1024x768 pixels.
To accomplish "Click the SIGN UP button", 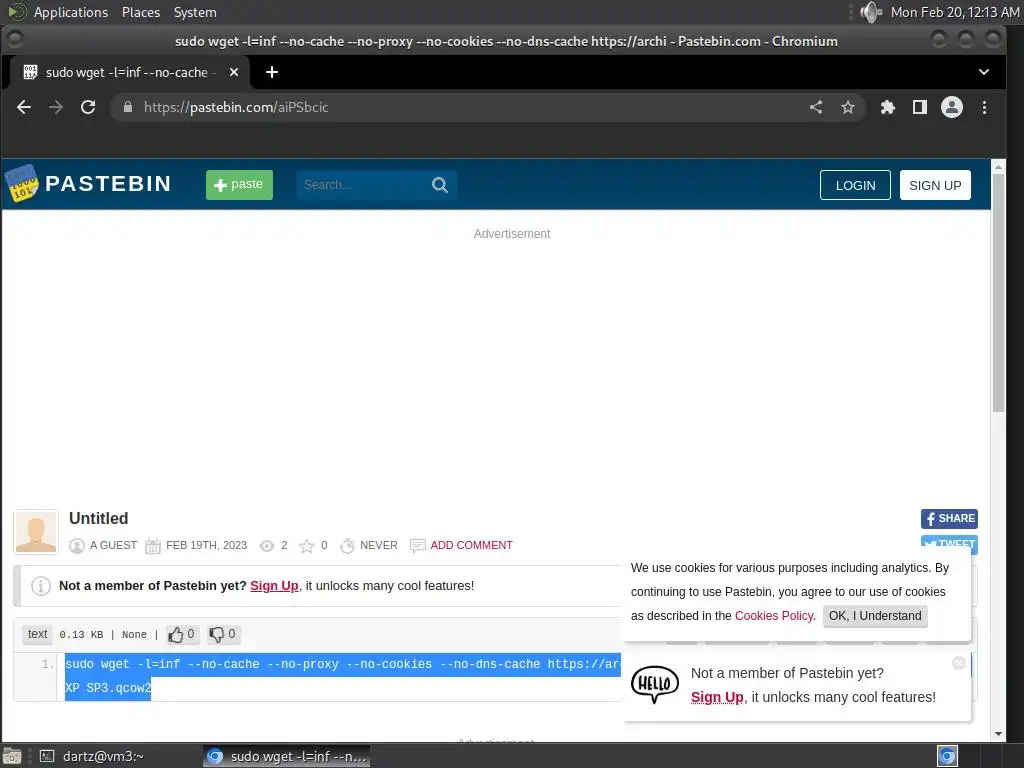I will click(x=935, y=185).
